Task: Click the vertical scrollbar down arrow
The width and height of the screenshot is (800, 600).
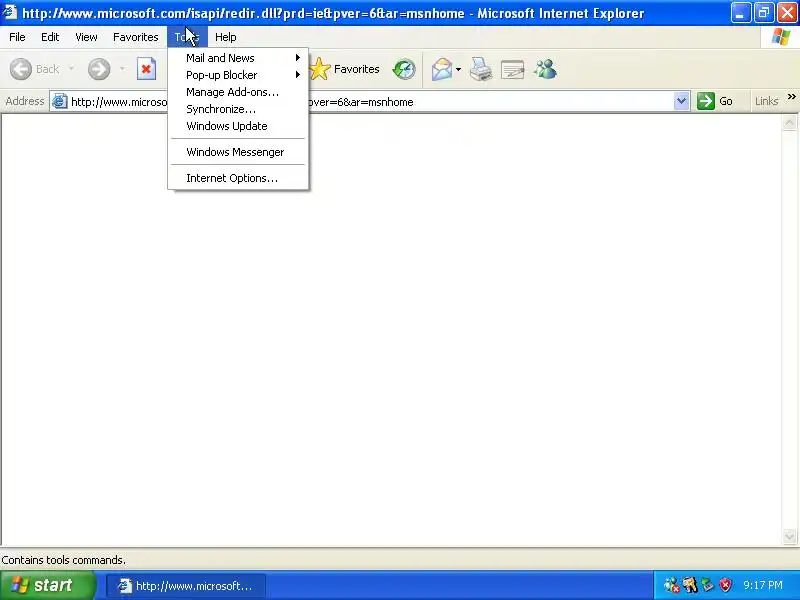Action: pyautogui.click(x=789, y=536)
